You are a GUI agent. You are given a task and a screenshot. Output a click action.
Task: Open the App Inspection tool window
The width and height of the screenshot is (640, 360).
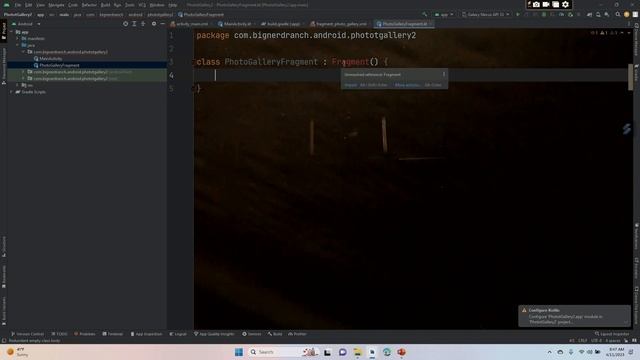click(146, 334)
